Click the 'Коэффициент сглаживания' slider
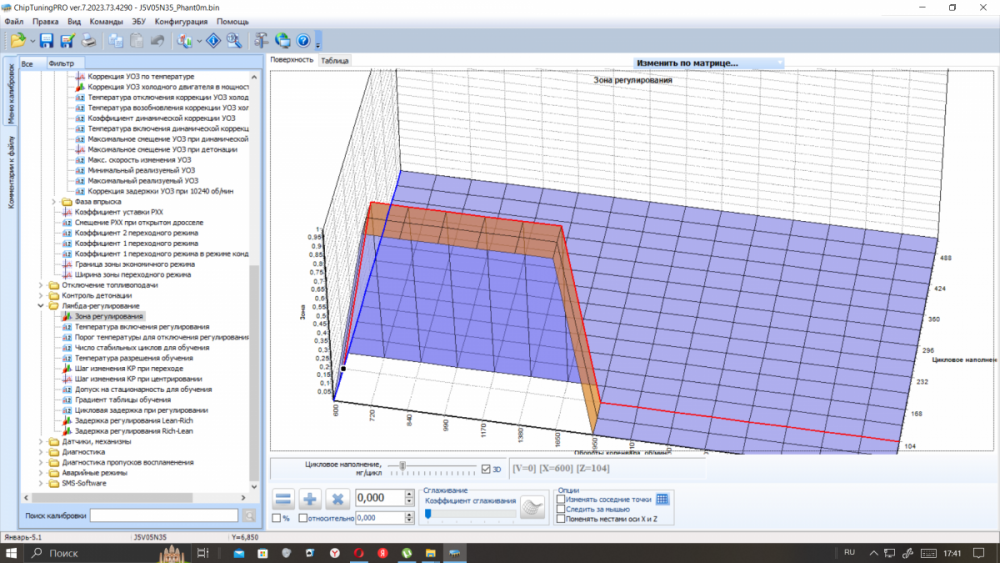 pyautogui.click(x=470, y=513)
